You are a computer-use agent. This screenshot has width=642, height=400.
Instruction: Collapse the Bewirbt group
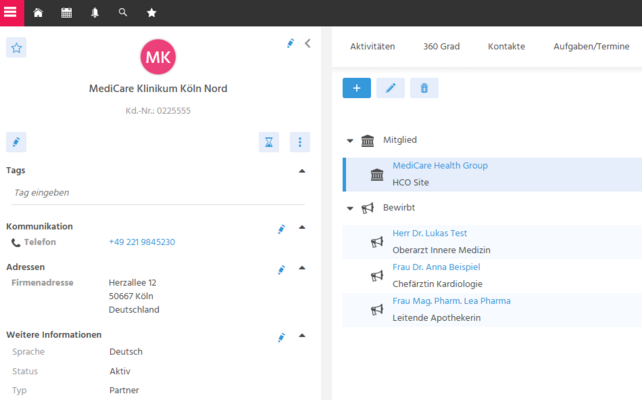(x=350, y=208)
